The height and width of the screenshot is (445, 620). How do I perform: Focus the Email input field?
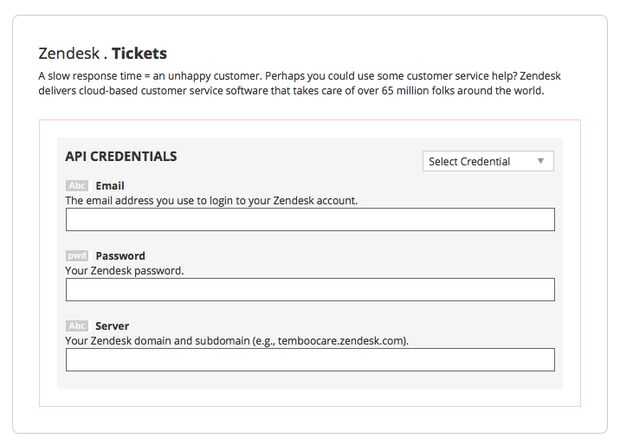[x=310, y=220]
